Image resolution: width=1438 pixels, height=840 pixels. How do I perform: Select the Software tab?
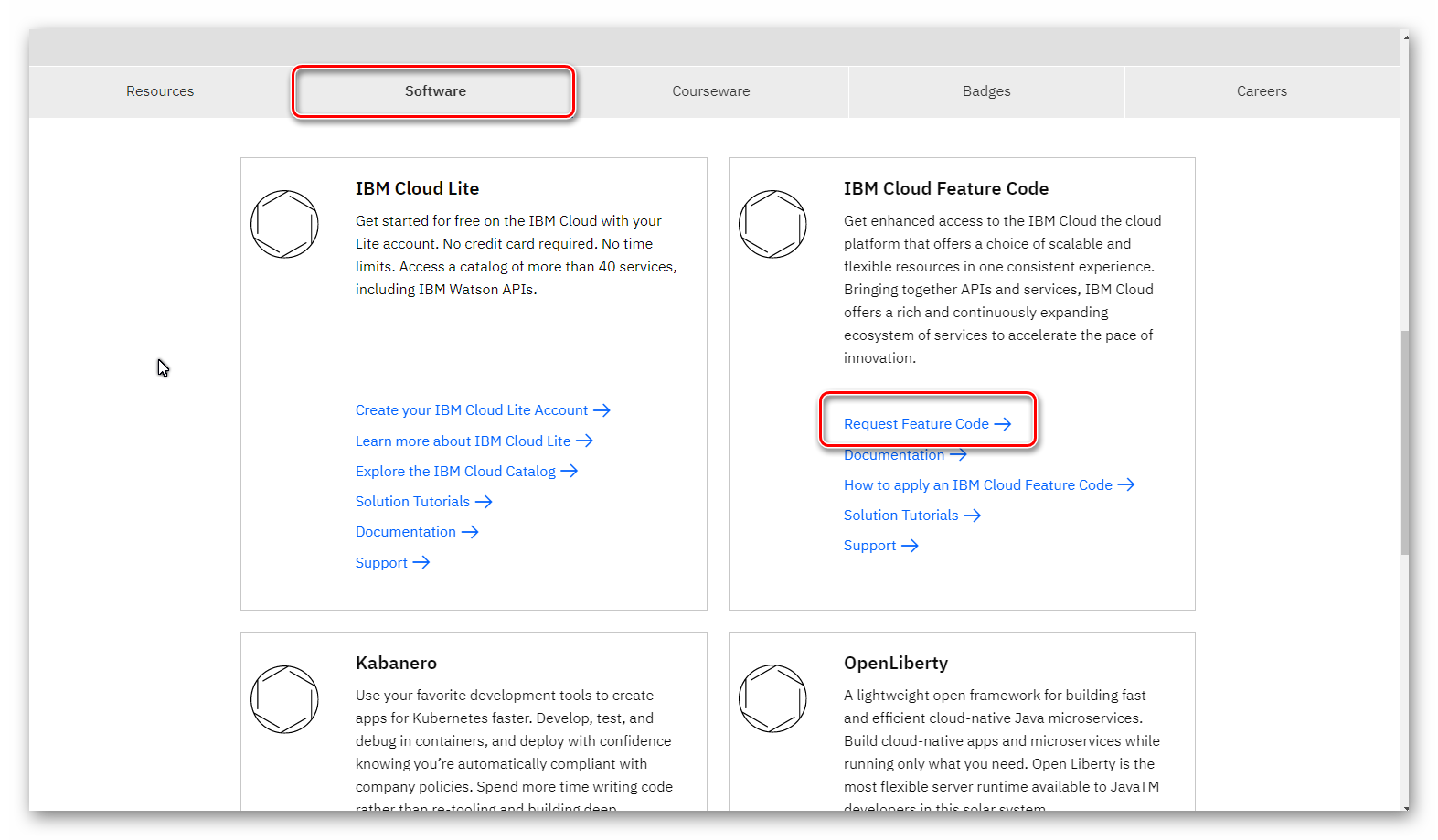(x=435, y=91)
